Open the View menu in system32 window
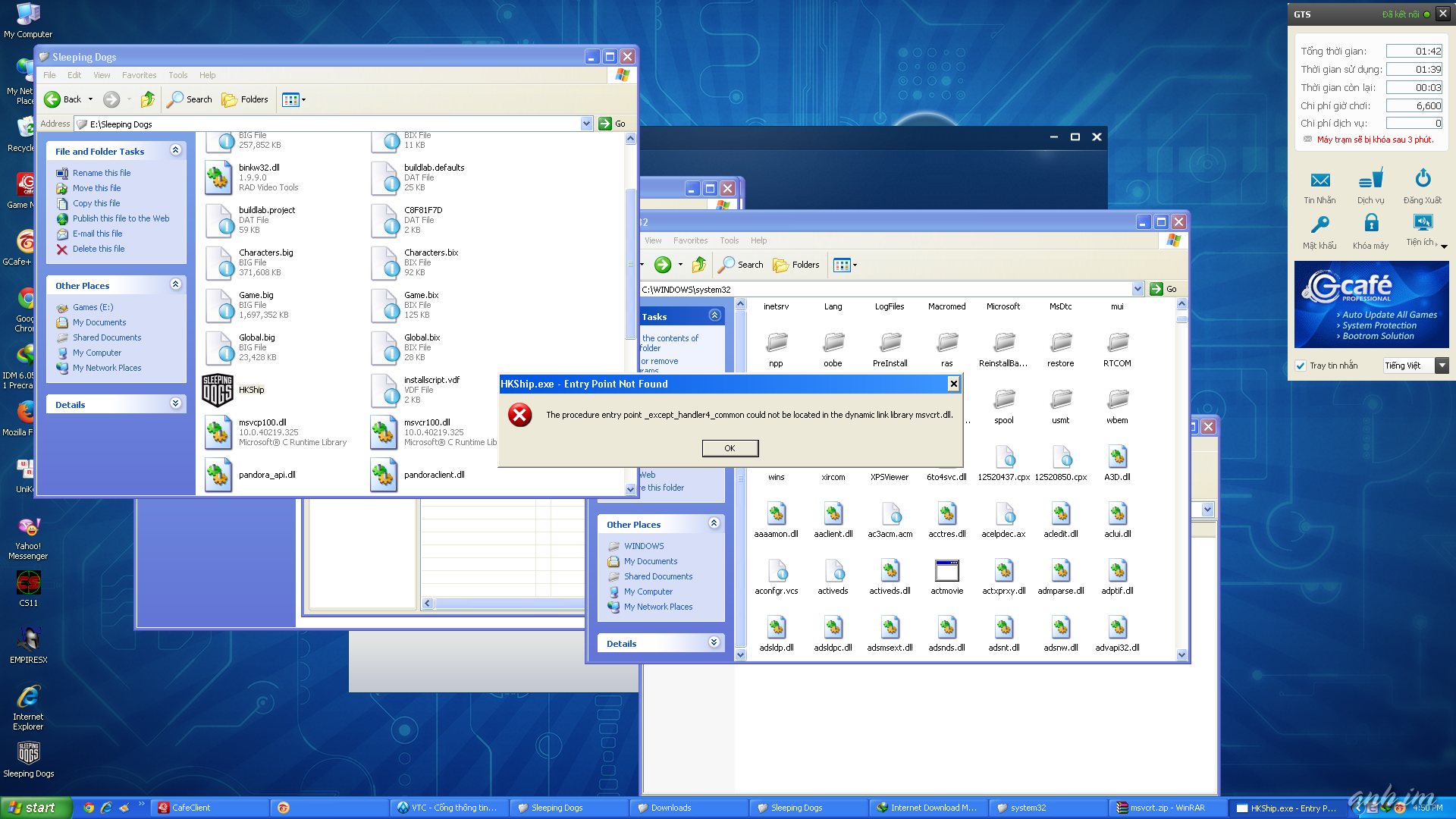The height and width of the screenshot is (819, 1456). tap(653, 240)
